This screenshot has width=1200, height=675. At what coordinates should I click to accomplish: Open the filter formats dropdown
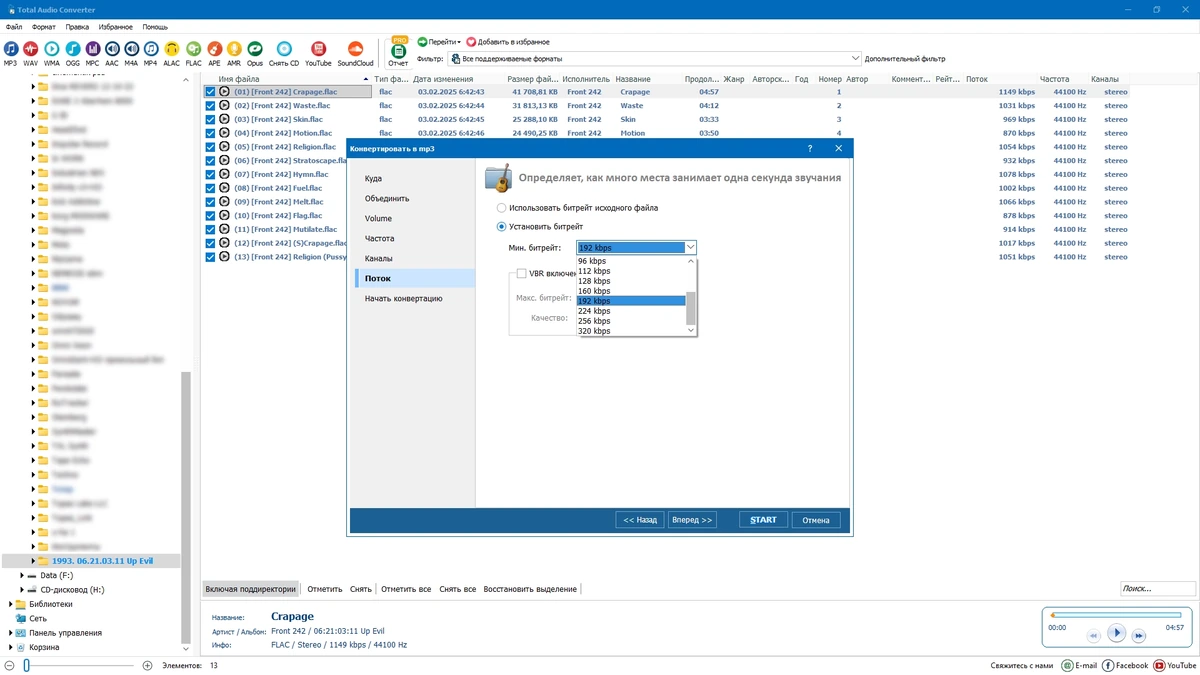click(855, 58)
